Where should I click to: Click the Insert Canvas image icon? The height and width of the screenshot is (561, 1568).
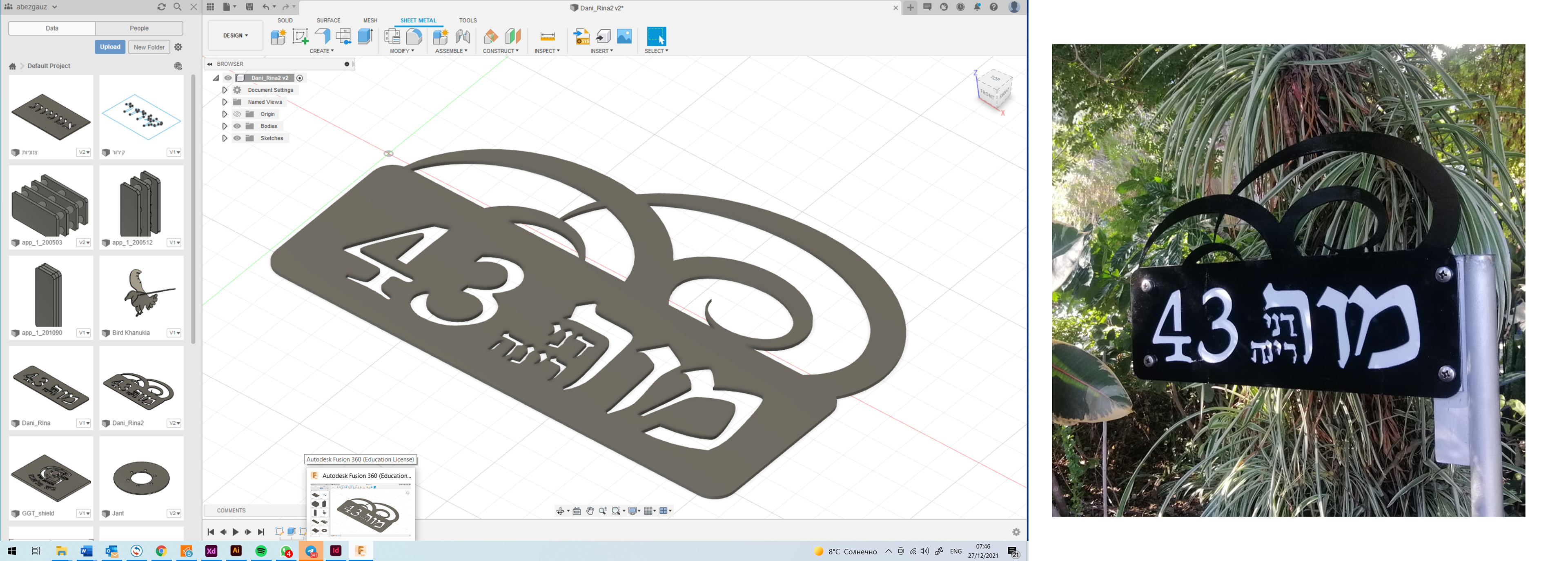pyautogui.click(x=624, y=36)
